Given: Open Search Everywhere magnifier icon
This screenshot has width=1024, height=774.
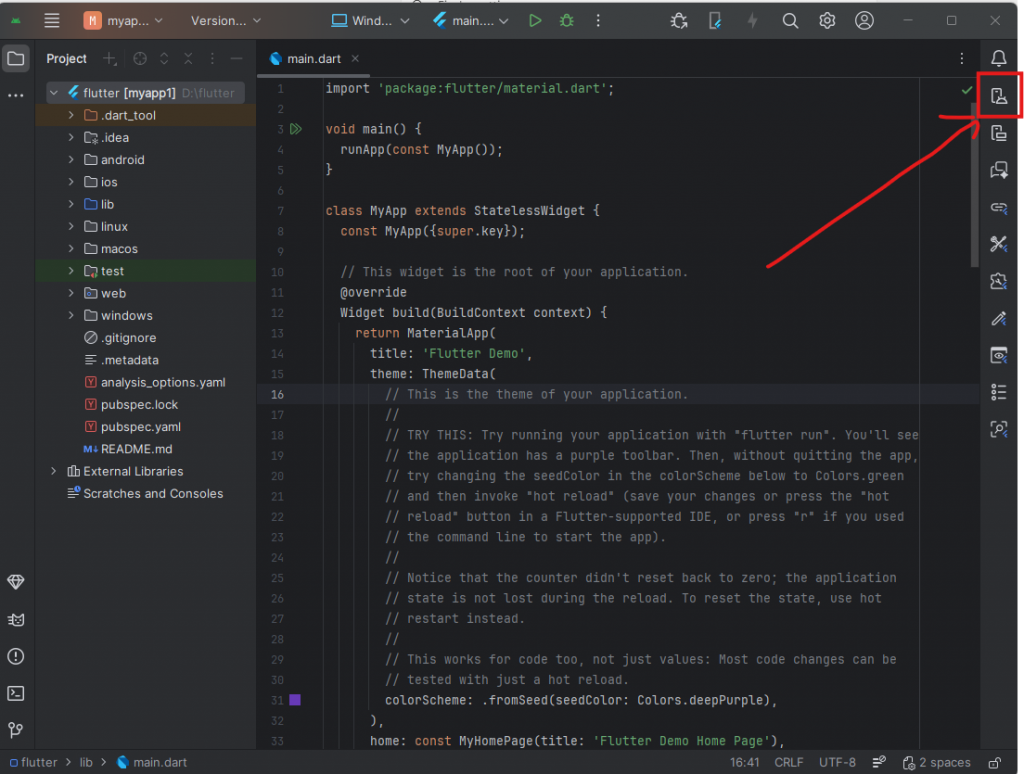Looking at the screenshot, I should click(x=790, y=21).
